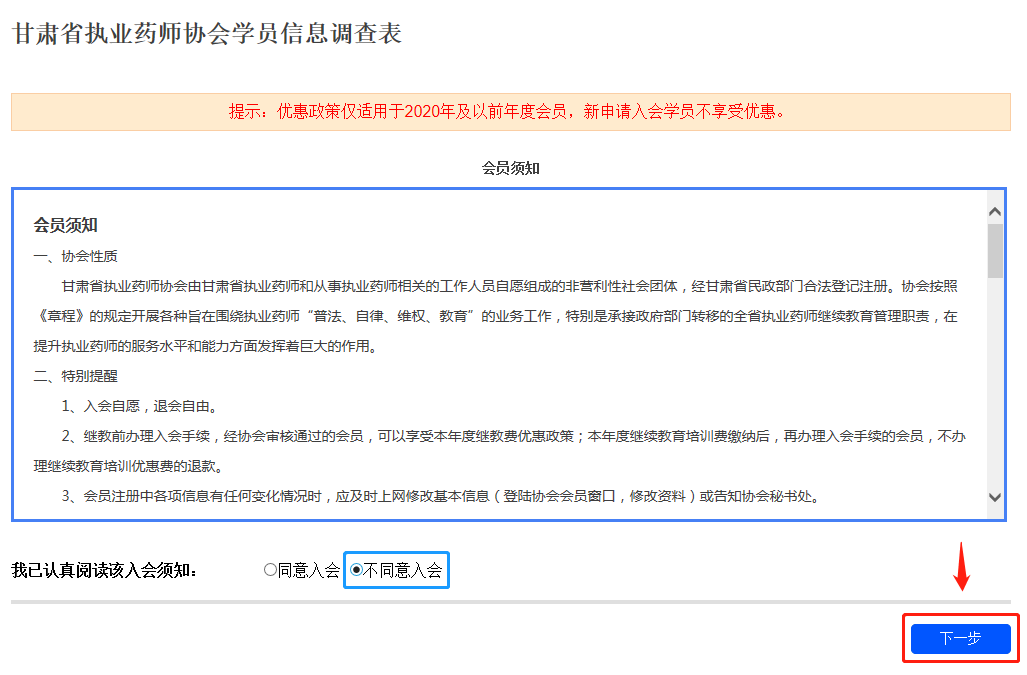
Task: Click the 下一步 button
Action: click(x=960, y=638)
